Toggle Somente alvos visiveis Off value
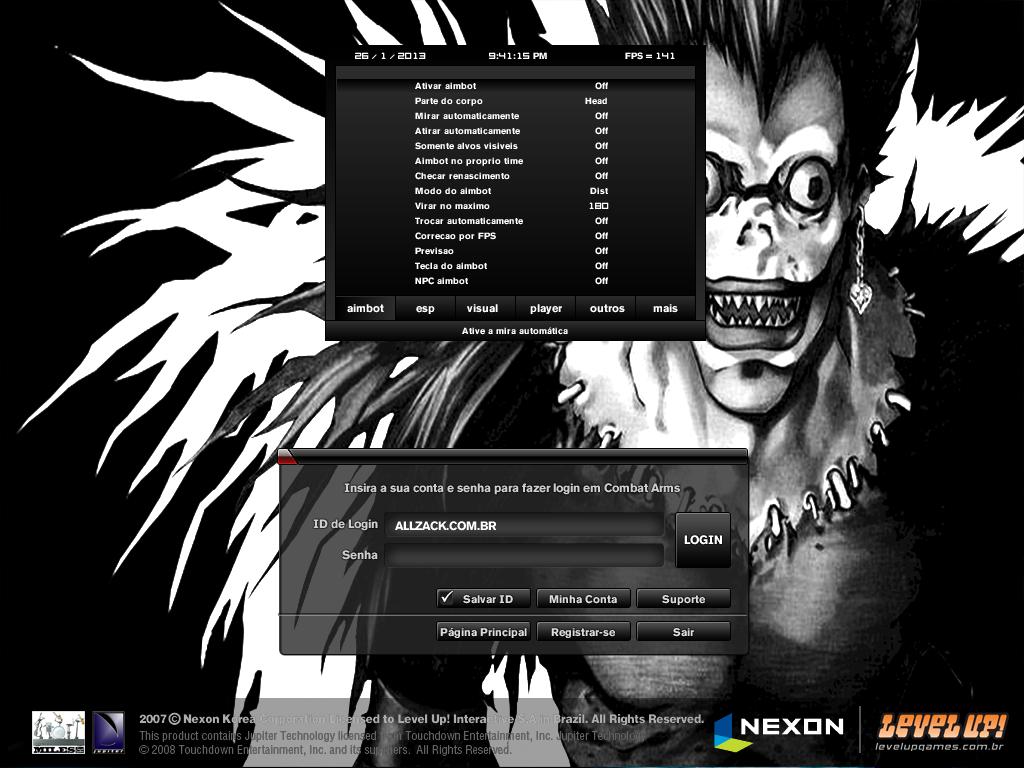1024x768 pixels. (x=601, y=146)
